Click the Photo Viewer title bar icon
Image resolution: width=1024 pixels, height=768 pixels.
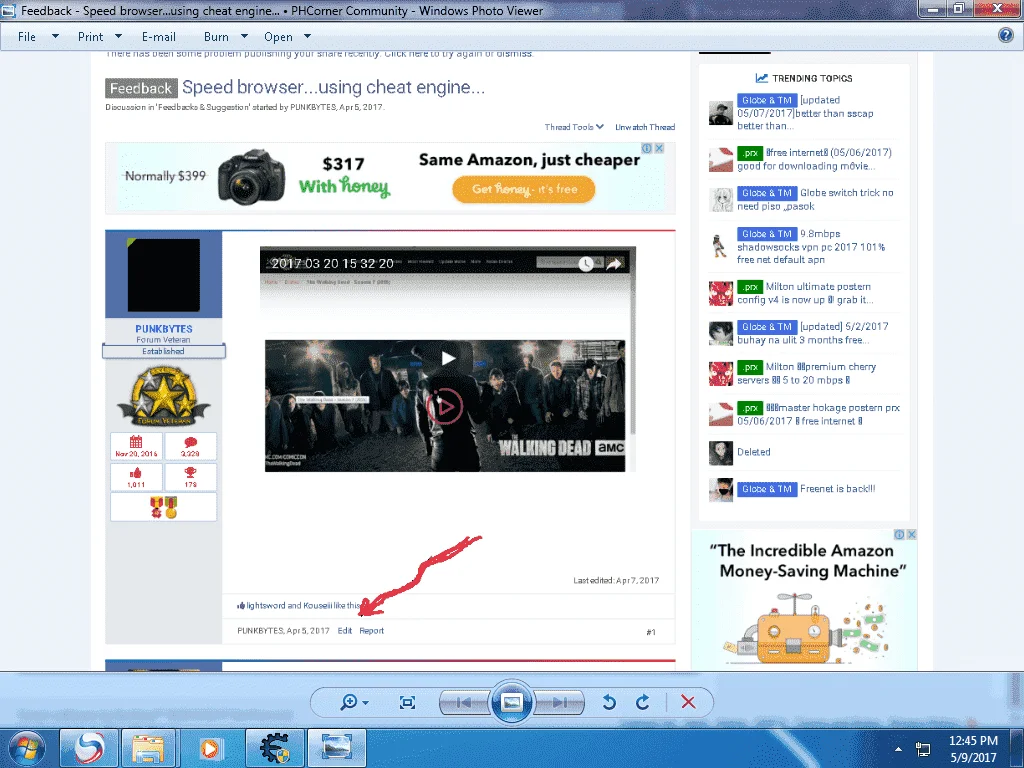coord(9,10)
